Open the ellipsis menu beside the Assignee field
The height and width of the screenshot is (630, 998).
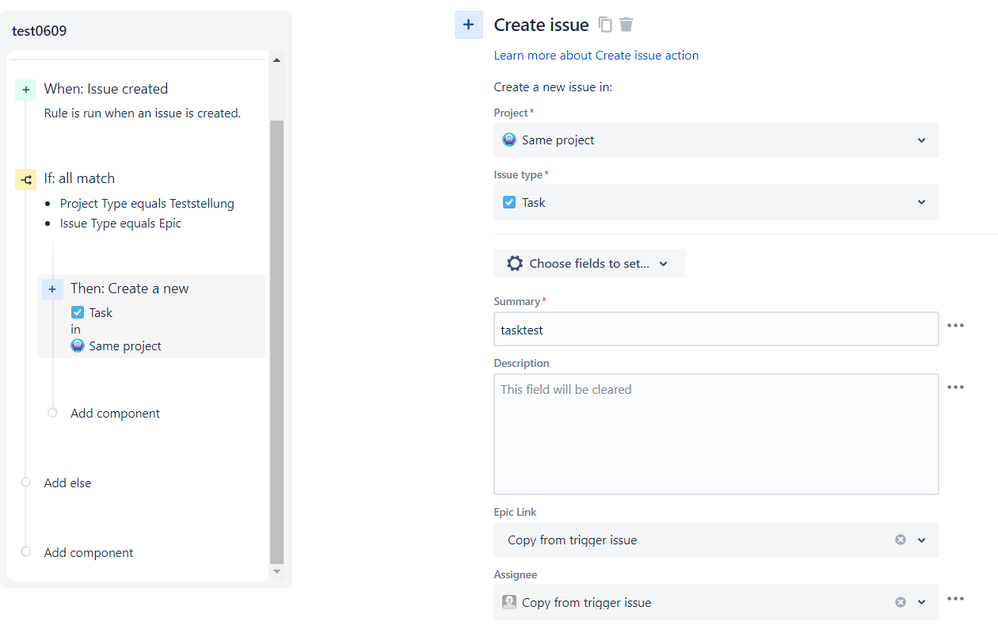pos(956,598)
